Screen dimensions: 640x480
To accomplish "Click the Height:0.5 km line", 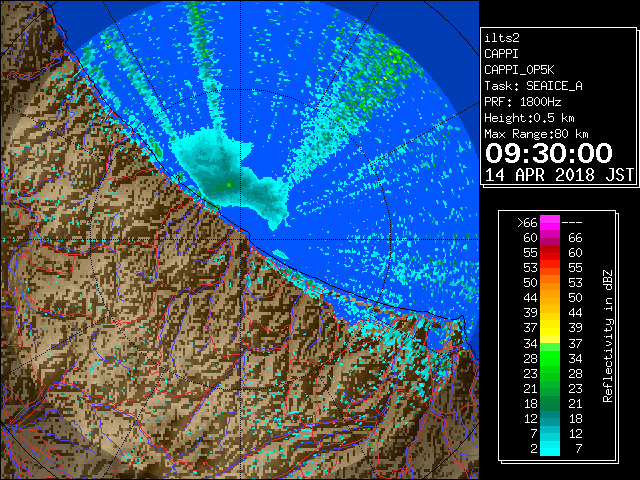I will pos(529,118).
